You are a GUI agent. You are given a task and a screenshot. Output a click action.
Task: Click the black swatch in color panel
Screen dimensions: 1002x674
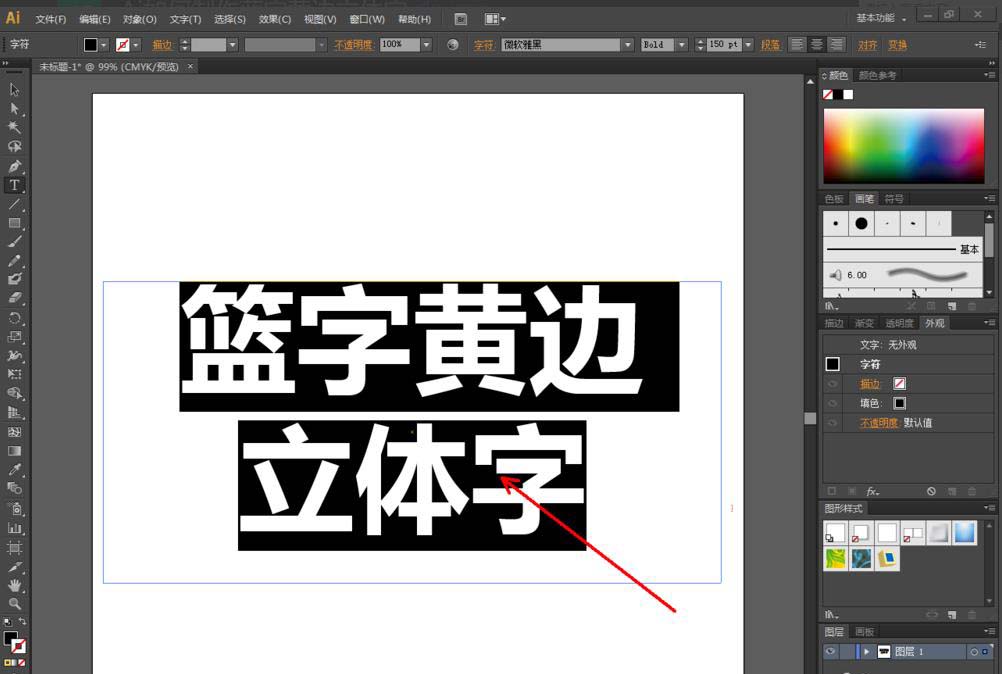[x=838, y=95]
